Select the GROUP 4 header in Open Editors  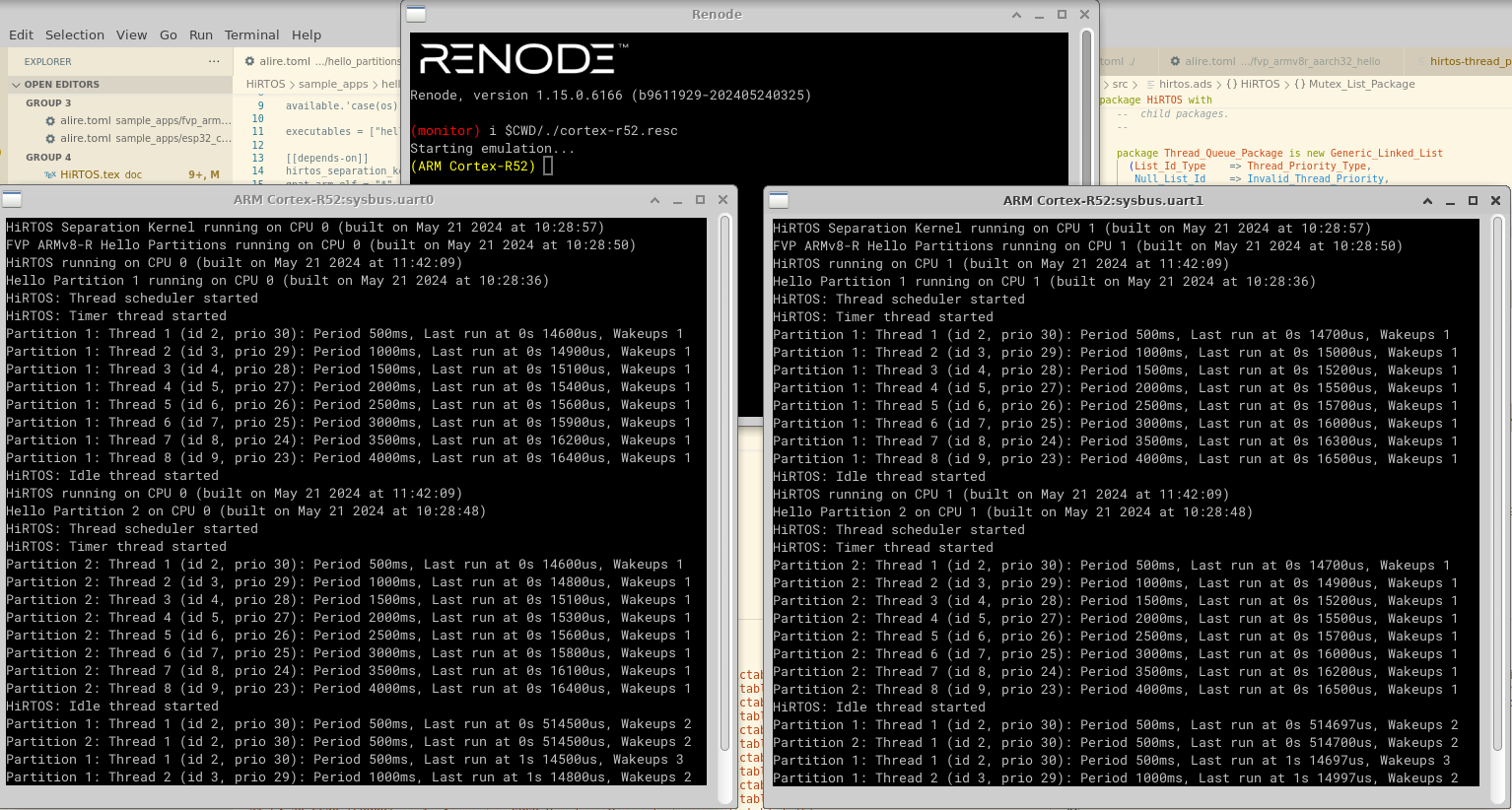[48, 157]
